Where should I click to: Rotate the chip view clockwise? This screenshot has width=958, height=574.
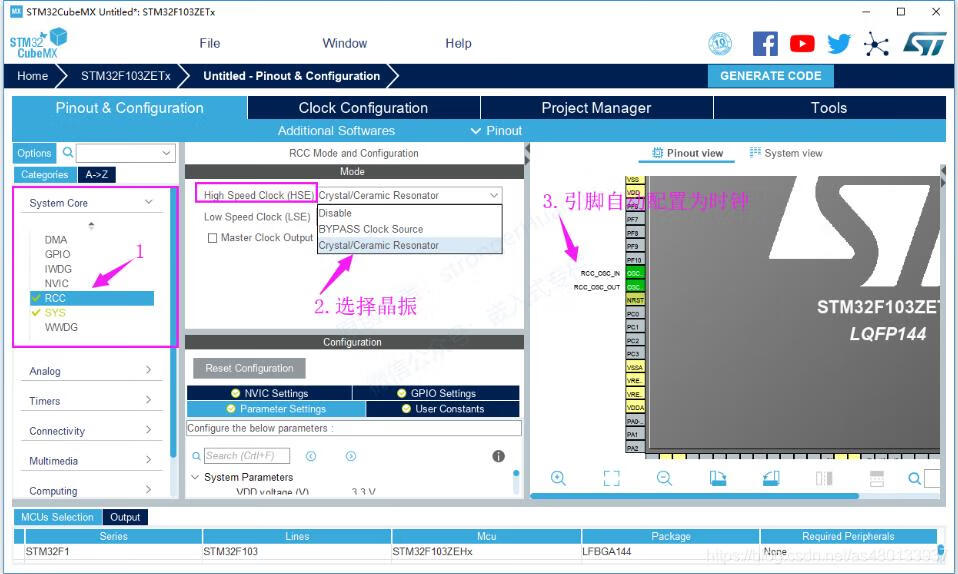[x=718, y=479]
